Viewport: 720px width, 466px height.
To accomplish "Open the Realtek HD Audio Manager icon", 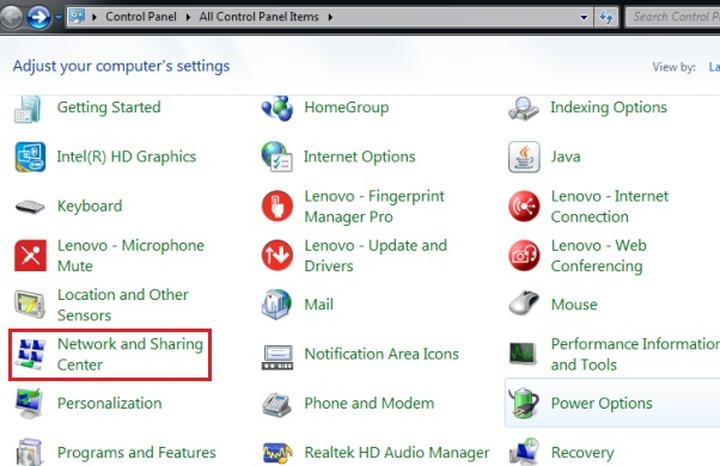I will tap(277, 453).
